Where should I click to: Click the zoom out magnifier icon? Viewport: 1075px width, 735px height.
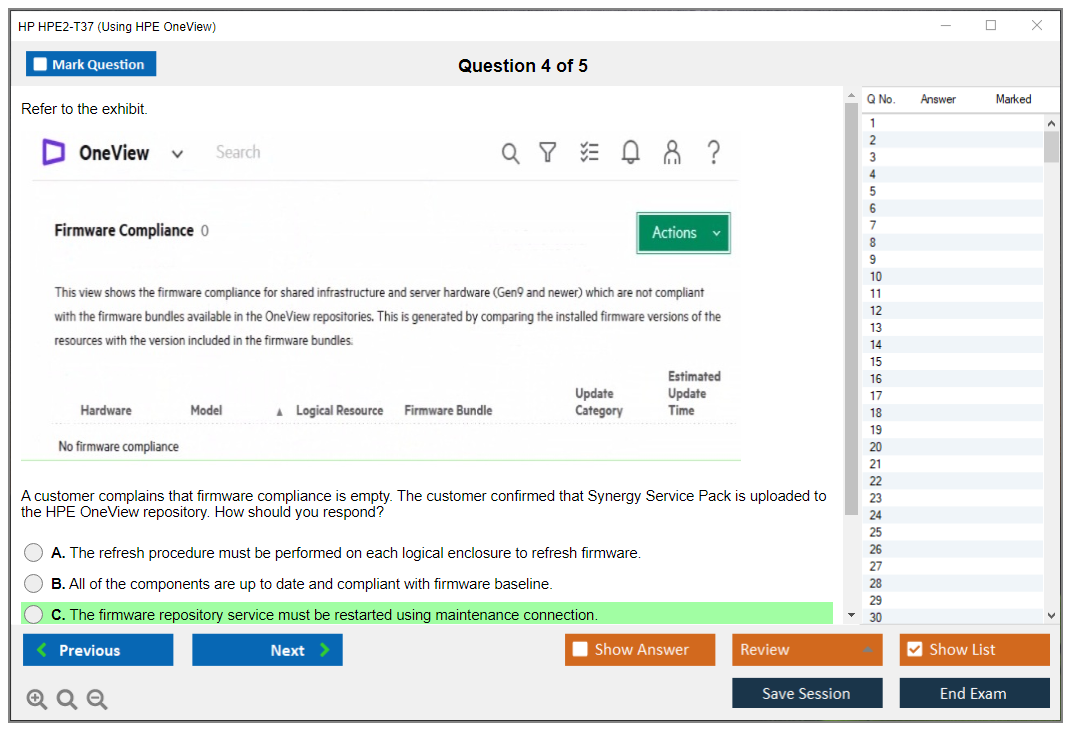point(97,700)
